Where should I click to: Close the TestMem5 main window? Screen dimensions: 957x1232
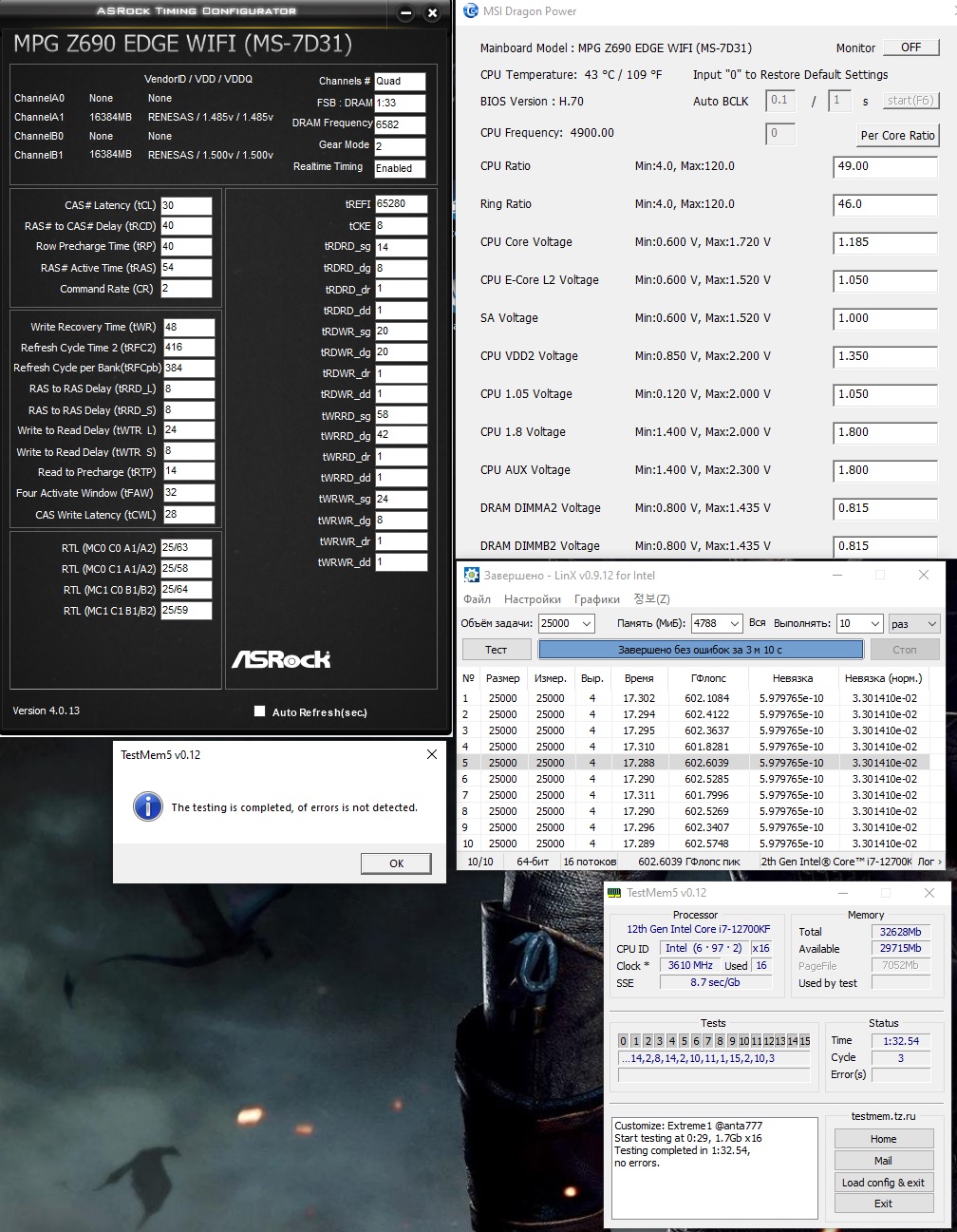tap(929, 893)
